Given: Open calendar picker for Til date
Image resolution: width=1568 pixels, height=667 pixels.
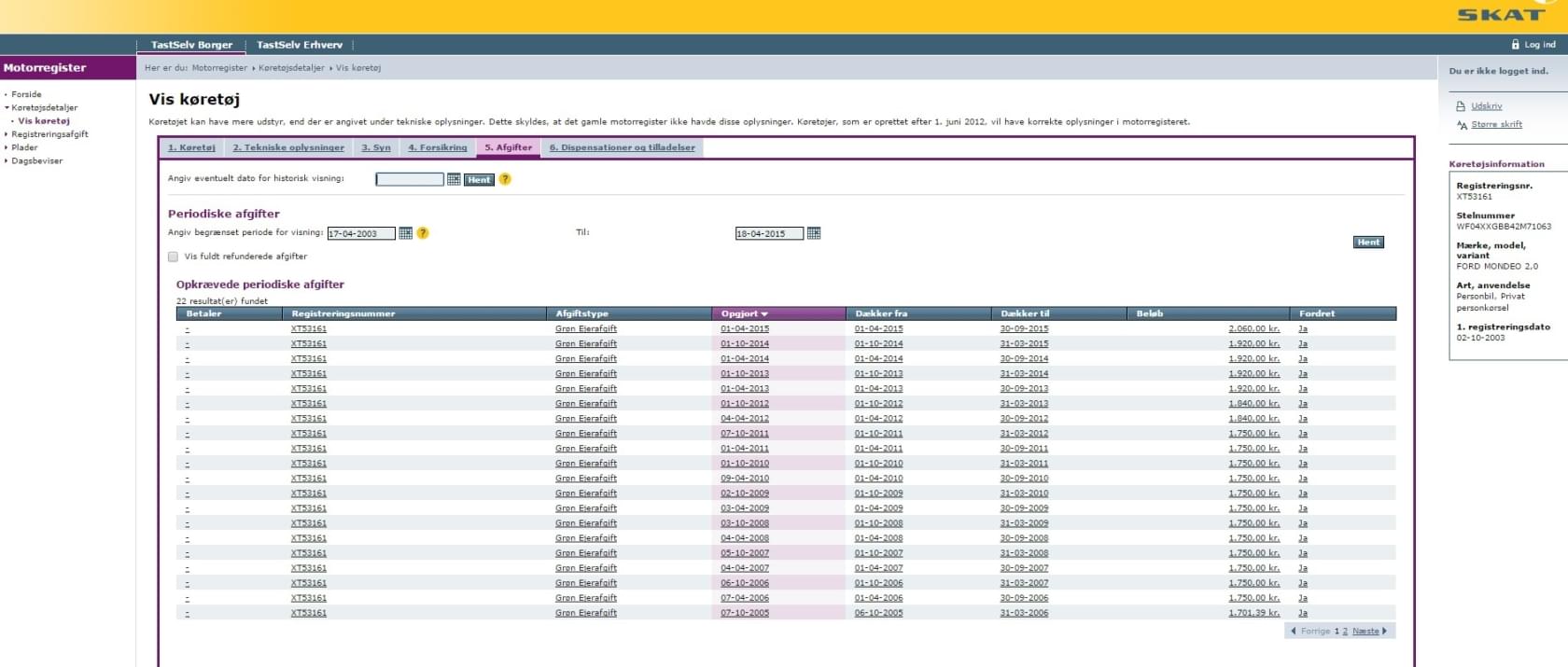Looking at the screenshot, I should coord(814,233).
